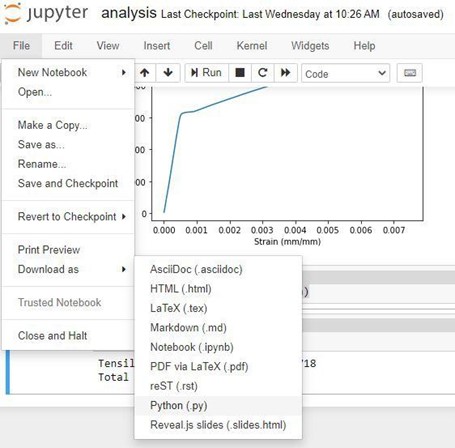Viewport: 455px width, 448px height.
Task: Choose Save as... in the File menu
Action: (x=68, y=144)
